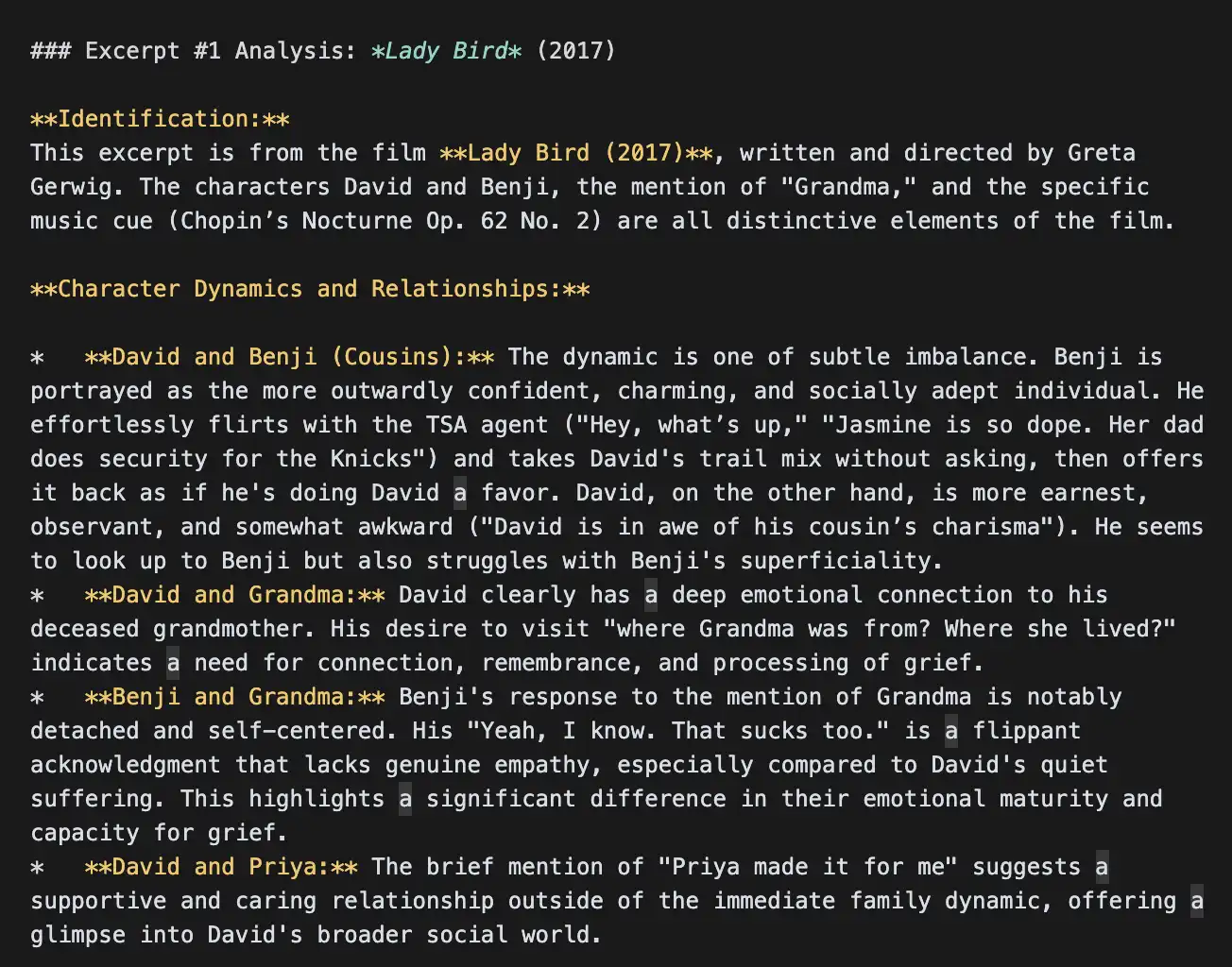Click the highlighted "a" before "significant difference"
The image size is (1232, 967).
pos(405,799)
